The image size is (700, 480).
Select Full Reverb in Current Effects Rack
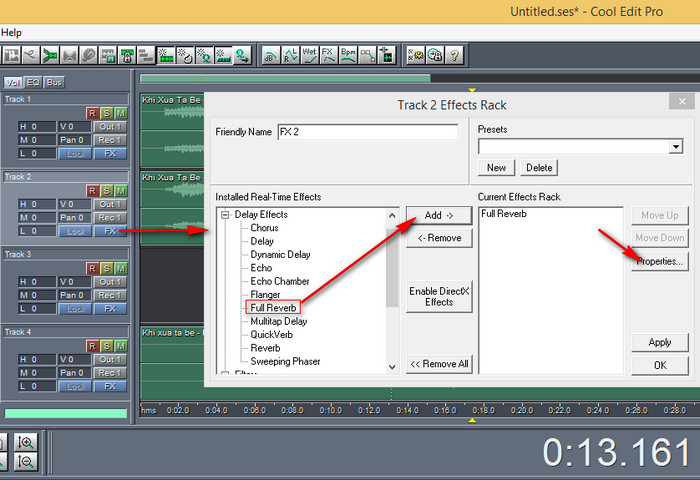[504, 214]
